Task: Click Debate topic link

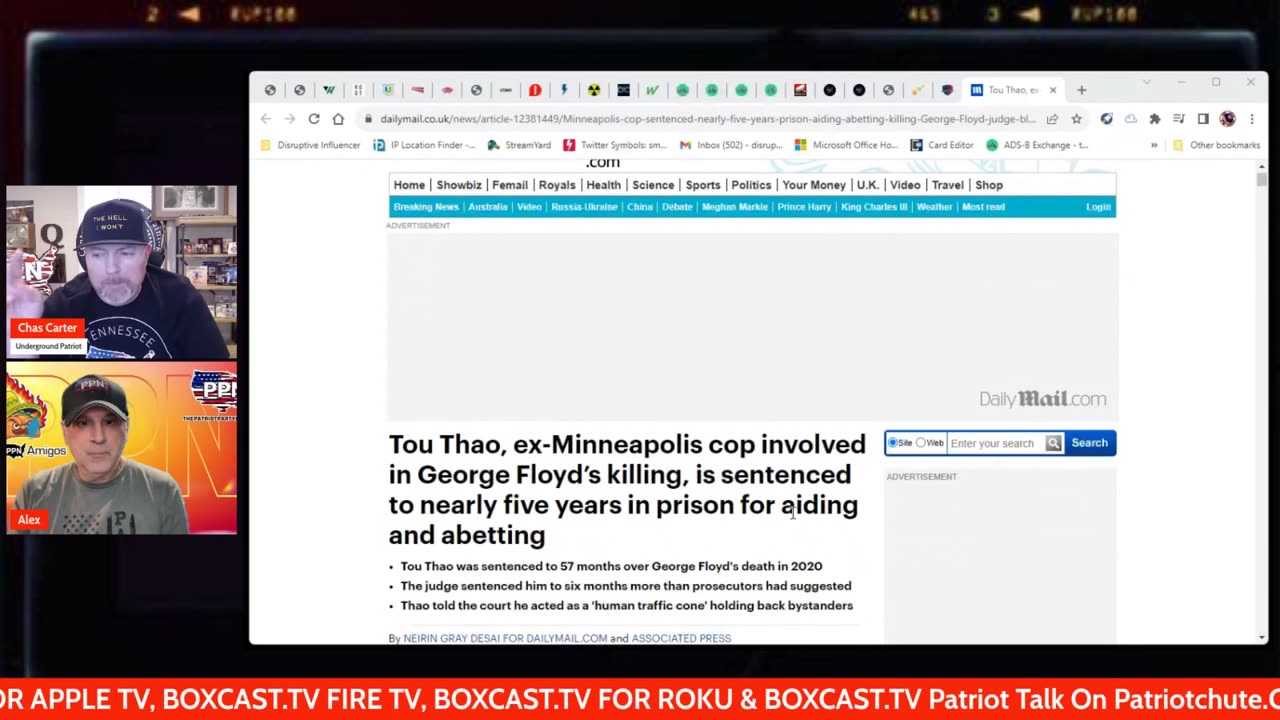Action: [x=677, y=207]
